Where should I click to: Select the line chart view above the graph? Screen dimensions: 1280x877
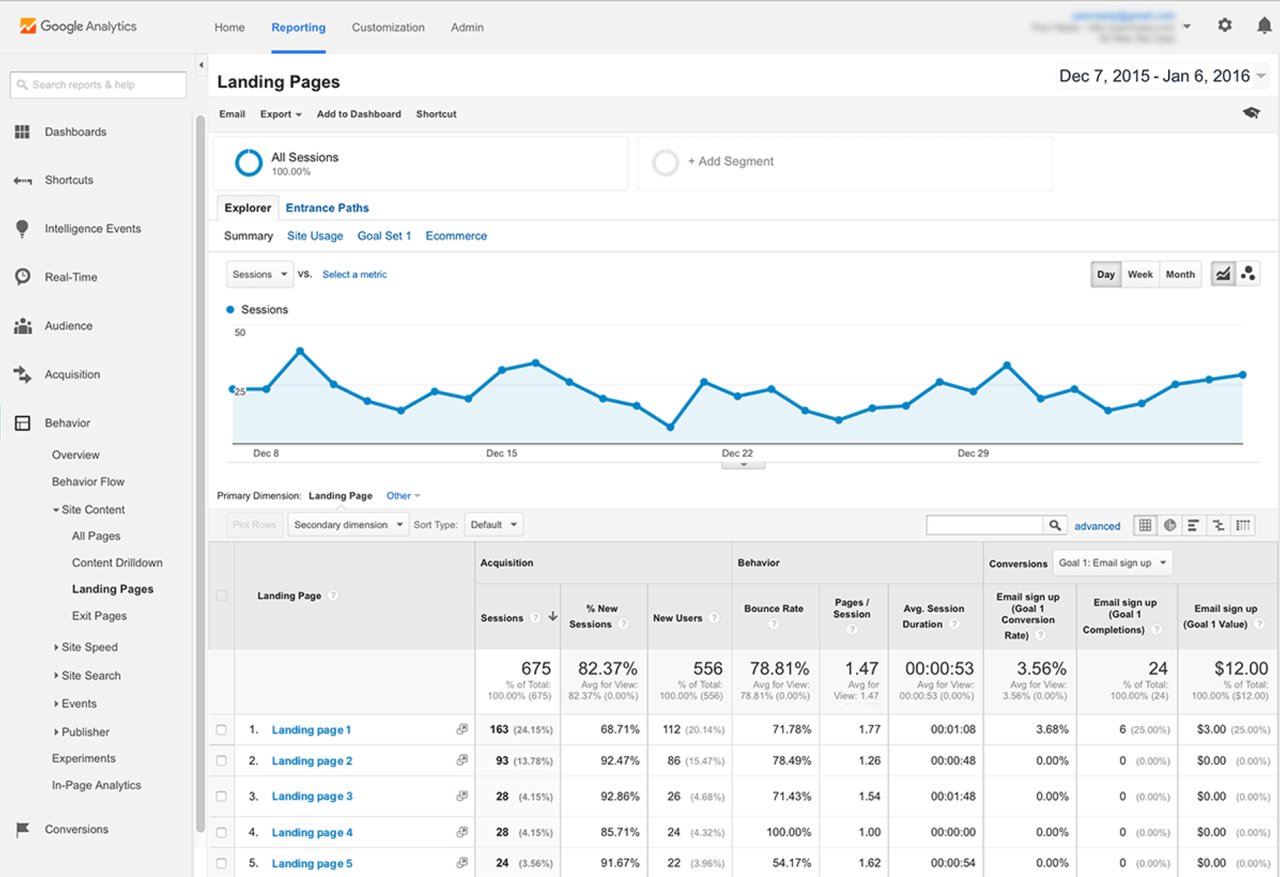pos(1222,273)
